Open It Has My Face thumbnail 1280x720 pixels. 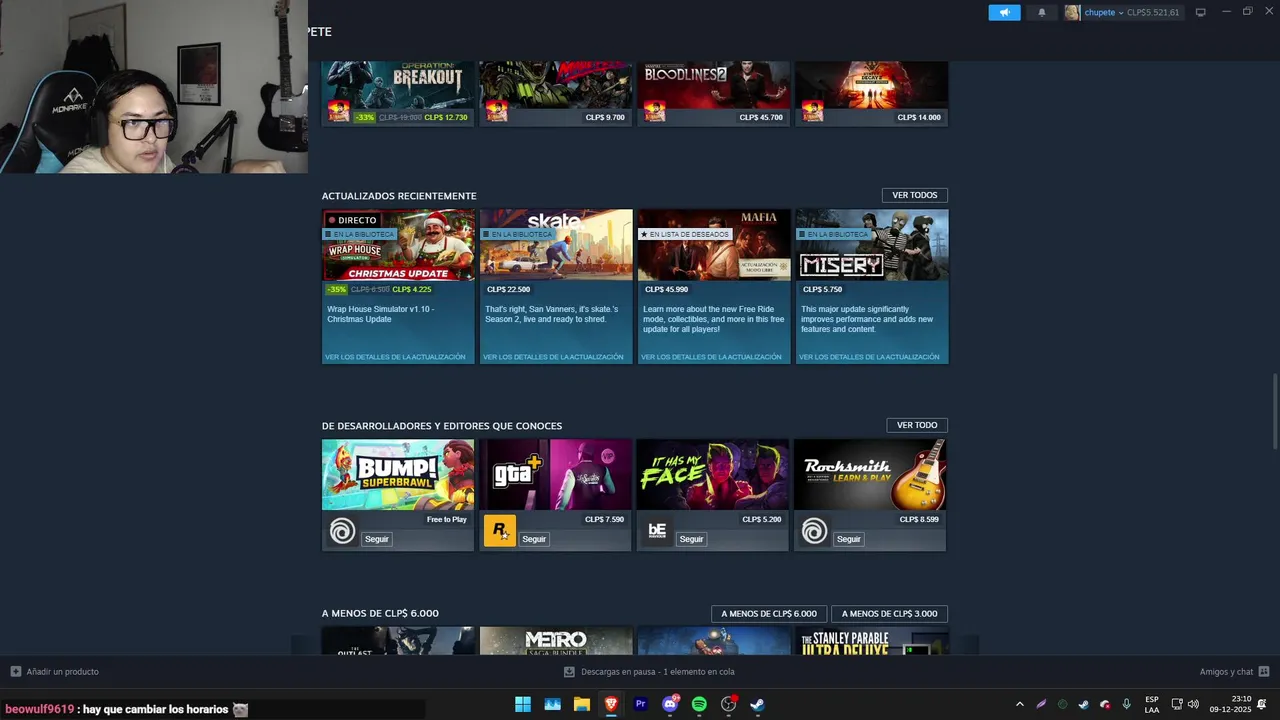pyautogui.click(x=712, y=475)
